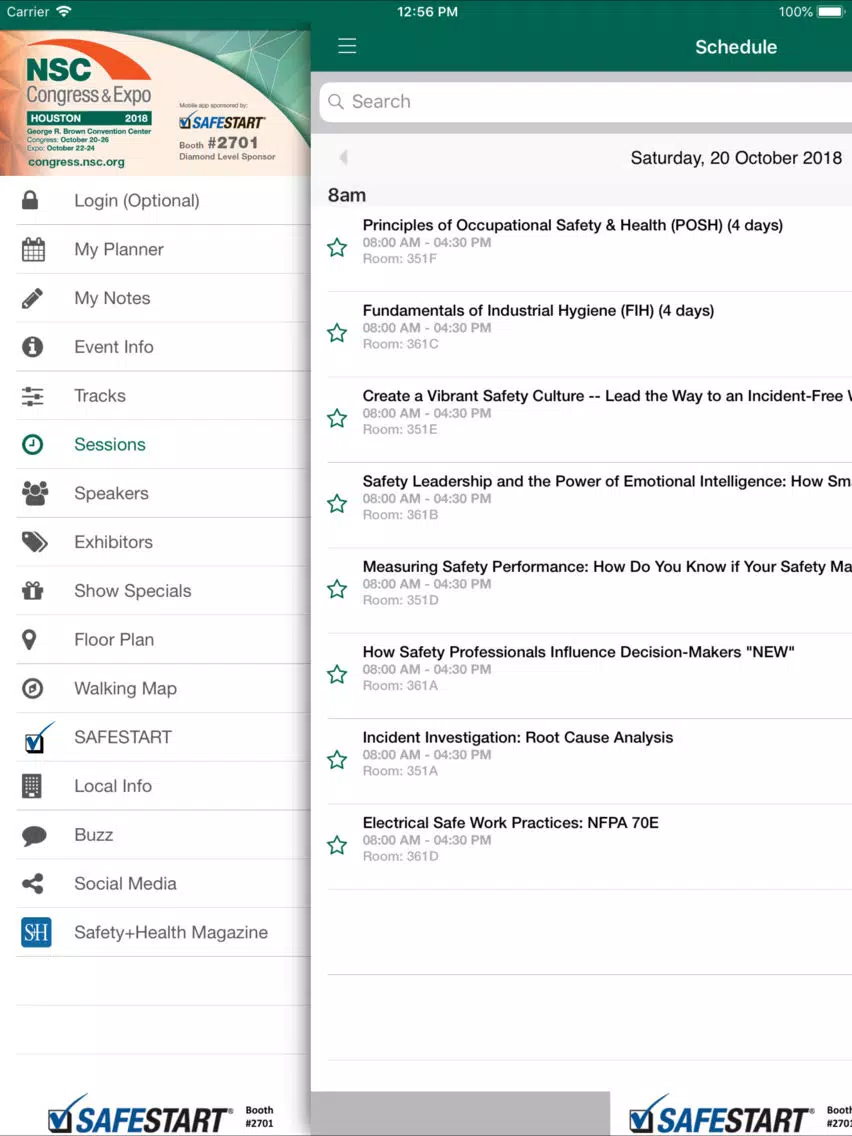This screenshot has height=1136, width=852.
Task: Open the My Planner calendar icon
Action: coord(33,249)
